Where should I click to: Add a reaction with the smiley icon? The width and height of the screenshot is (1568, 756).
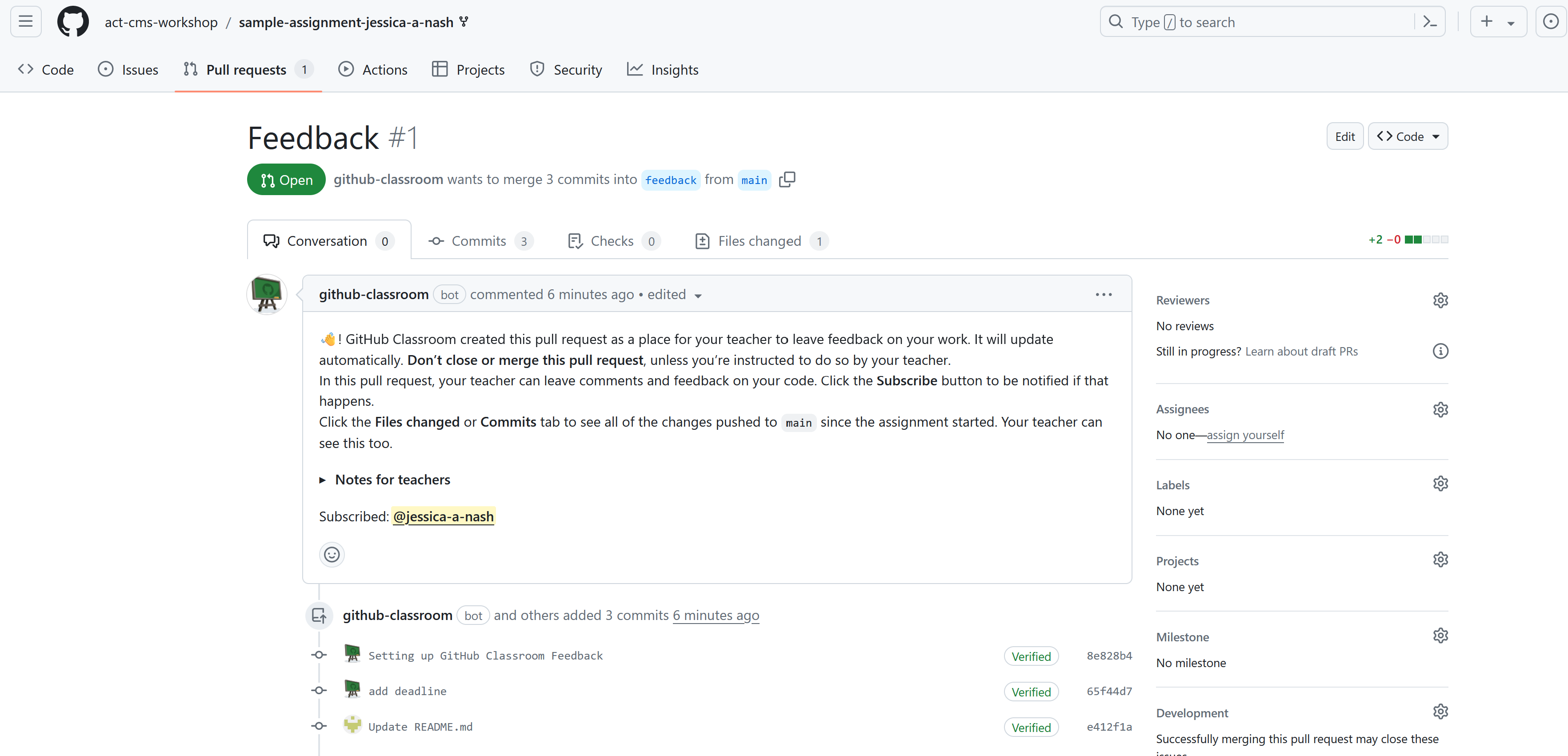point(332,555)
